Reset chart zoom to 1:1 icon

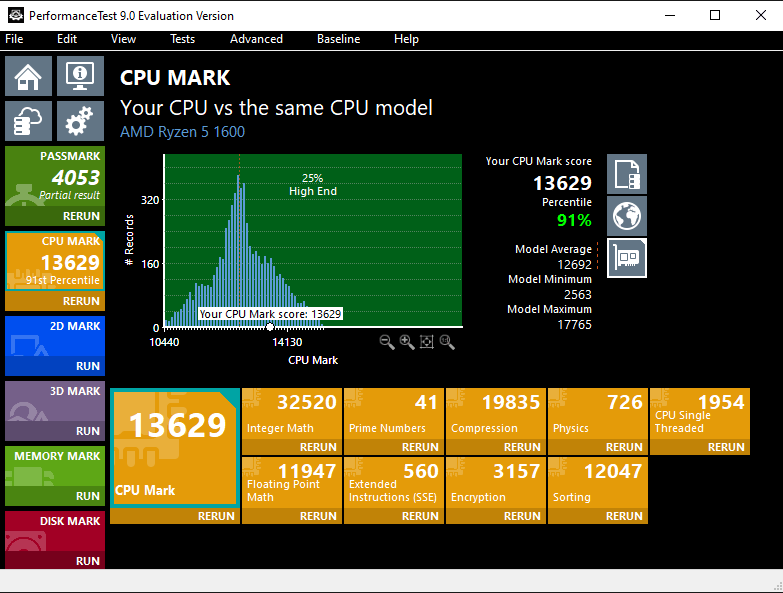pos(447,342)
